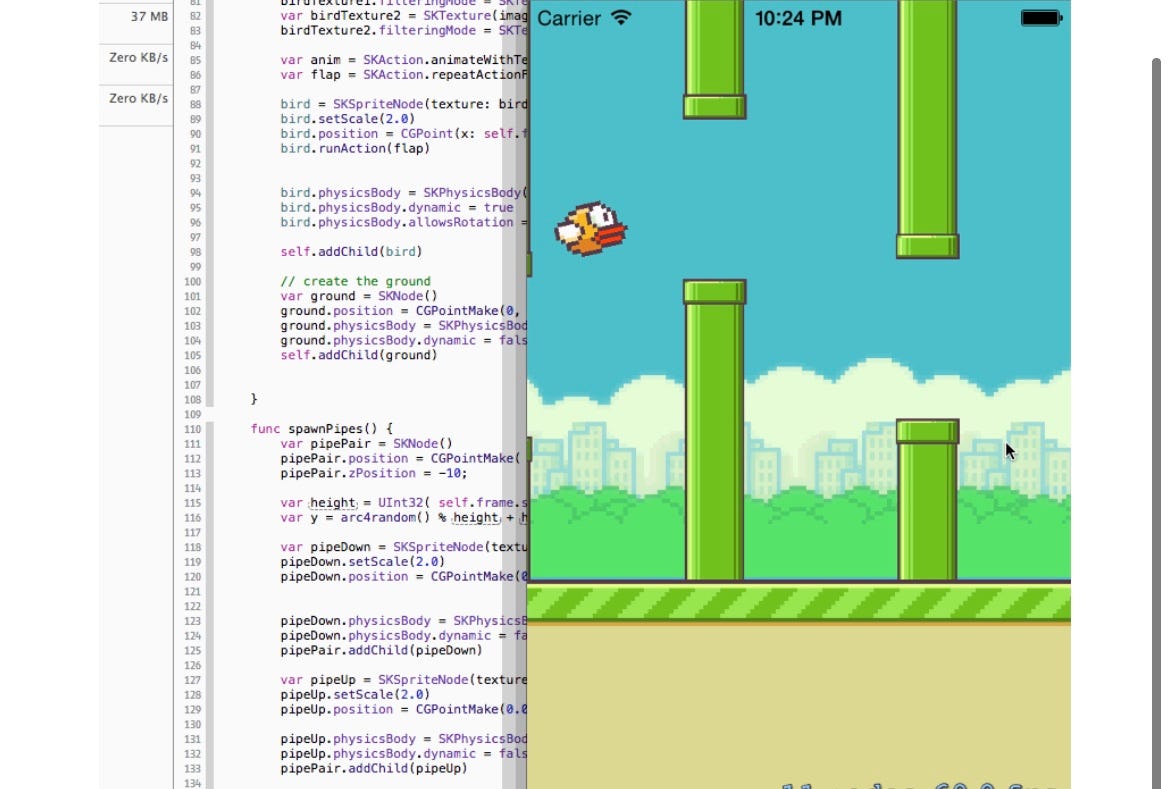1170x789 pixels.
Task: Click line number 122 in the gutter
Action: coord(193,607)
